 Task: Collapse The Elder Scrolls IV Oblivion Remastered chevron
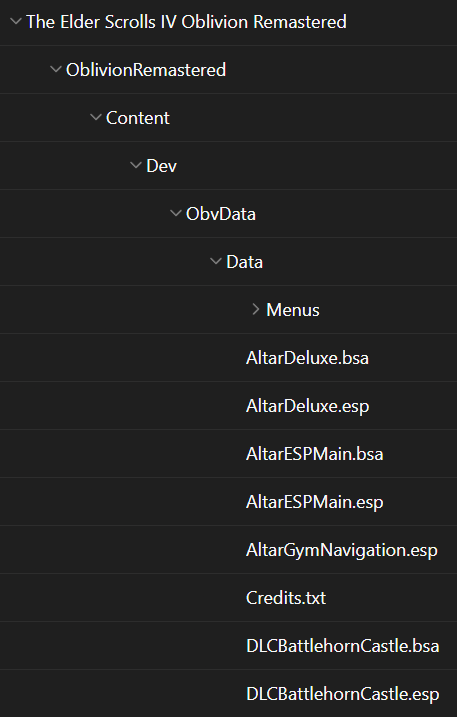coord(16,21)
